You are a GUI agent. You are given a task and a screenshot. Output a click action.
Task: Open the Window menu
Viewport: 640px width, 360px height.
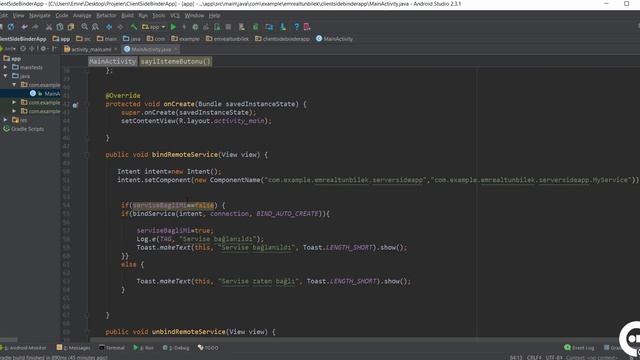tap(194, 16)
